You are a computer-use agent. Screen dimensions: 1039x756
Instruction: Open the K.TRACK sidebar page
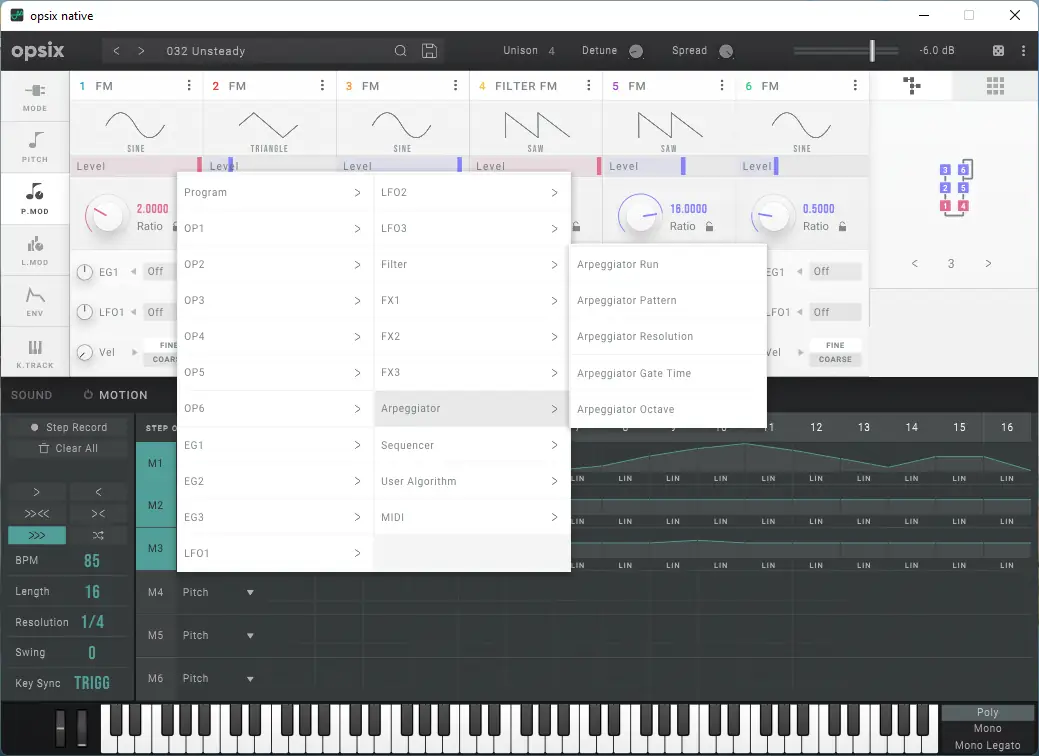pyautogui.click(x=34, y=353)
